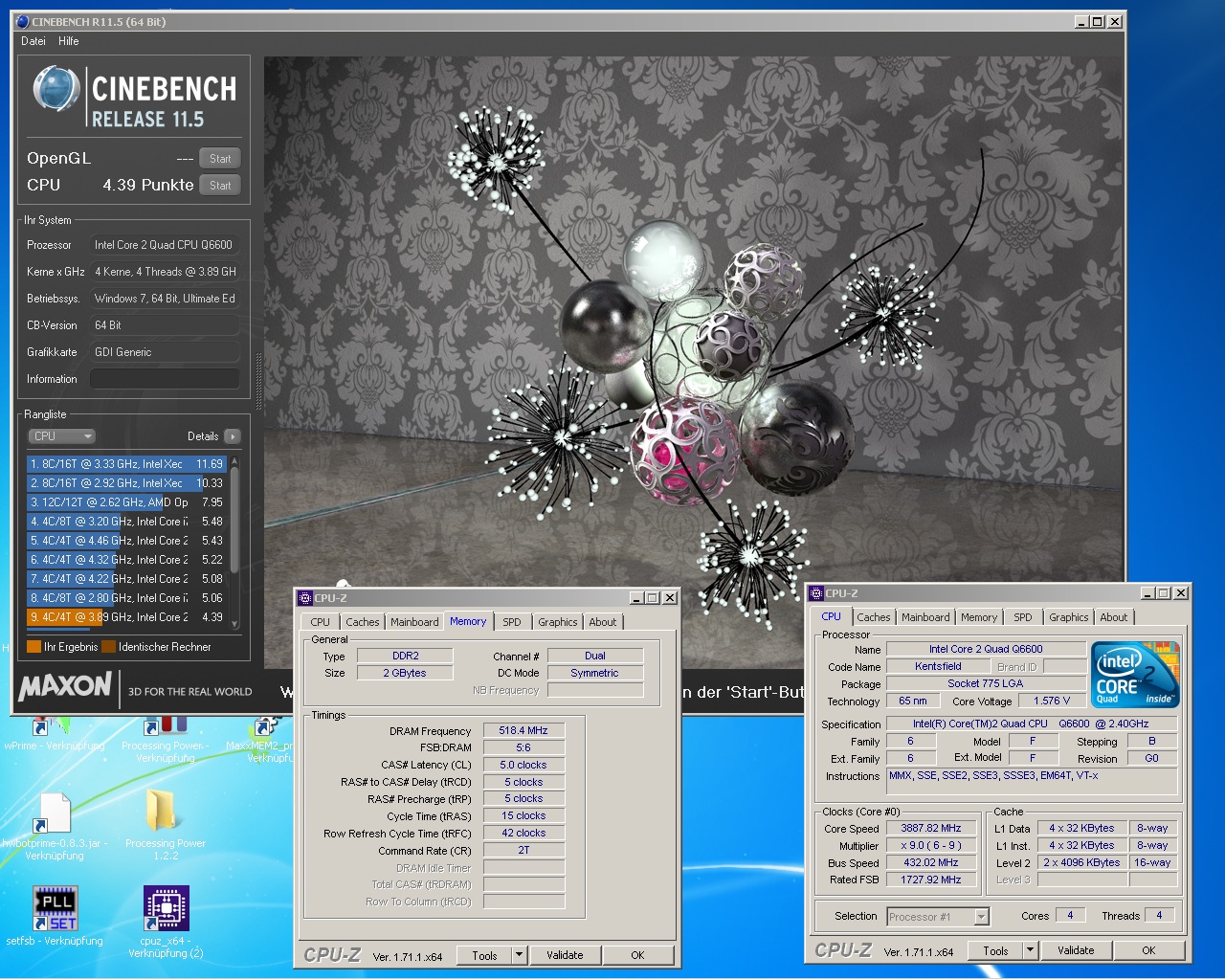This screenshot has height=980, width=1225.
Task: Select ranking row 8C/16T @ 3.33 GHz
Action: tap(126, 464)
